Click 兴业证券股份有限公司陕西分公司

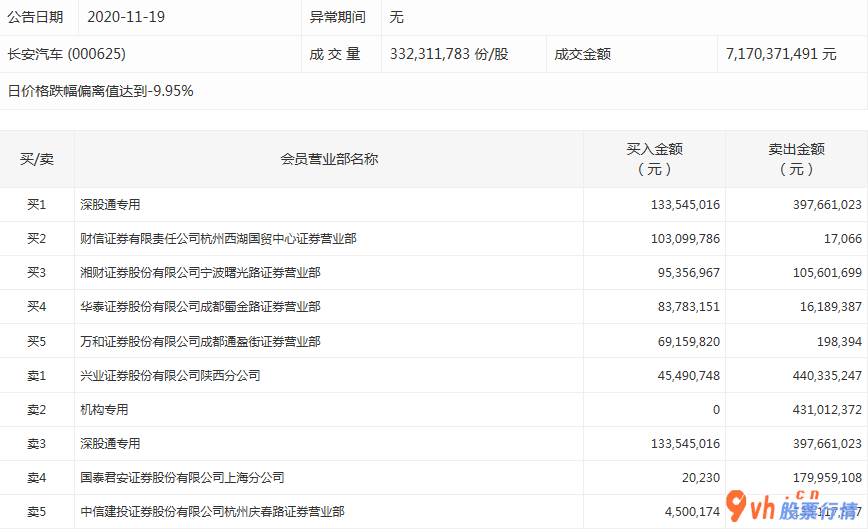pyautogui.click(x=170, y=376)
